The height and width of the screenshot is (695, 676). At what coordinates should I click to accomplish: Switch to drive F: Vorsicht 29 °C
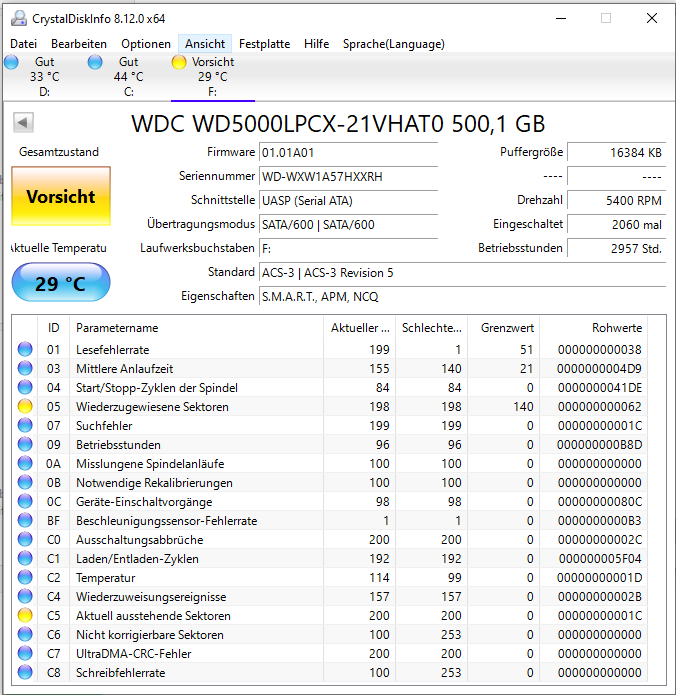(x=213, y=76)
